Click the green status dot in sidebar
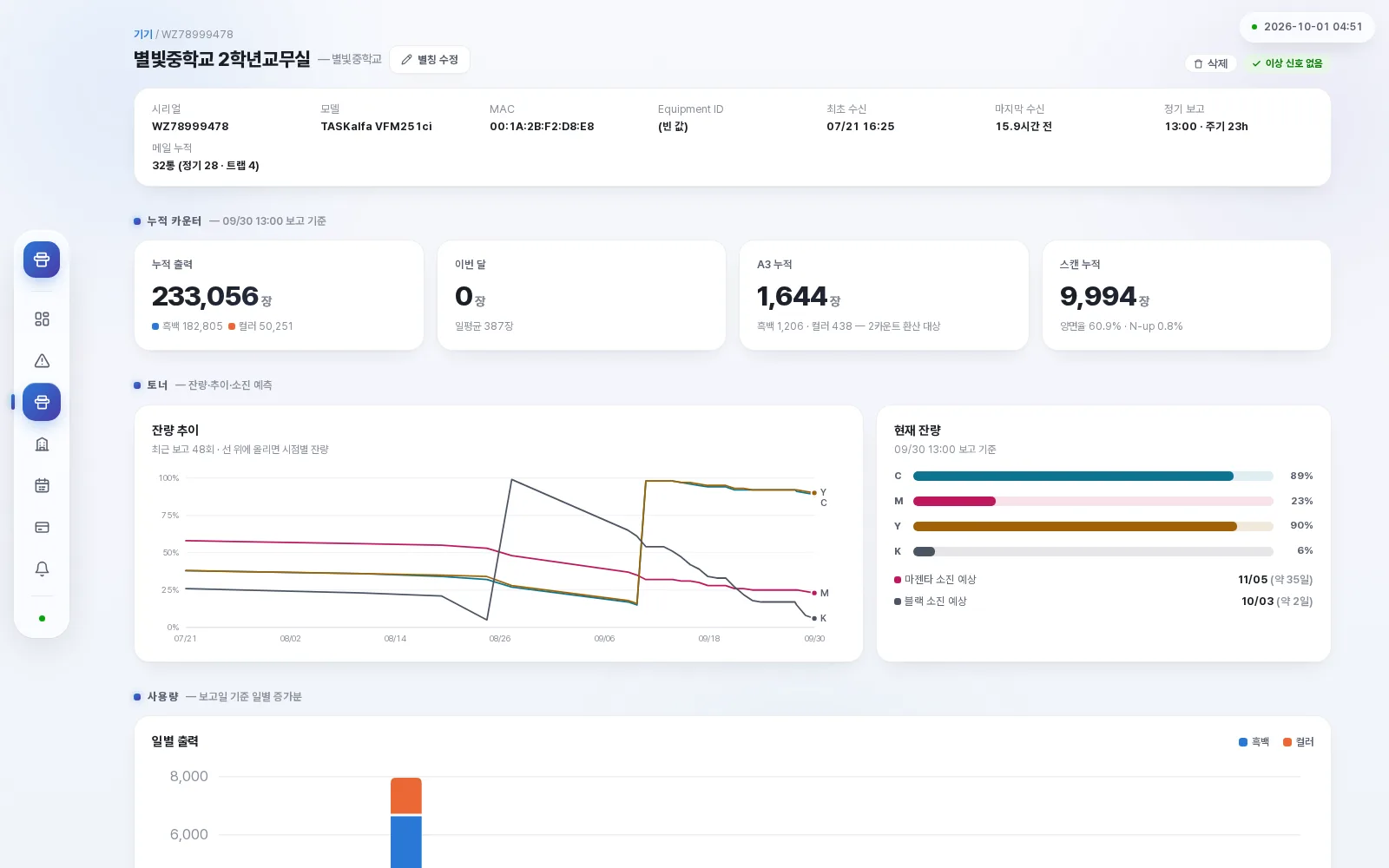 point(42,619)
